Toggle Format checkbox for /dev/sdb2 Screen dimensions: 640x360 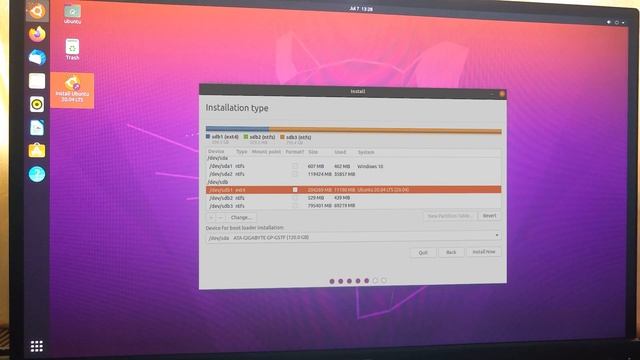[x=295, y=198]
